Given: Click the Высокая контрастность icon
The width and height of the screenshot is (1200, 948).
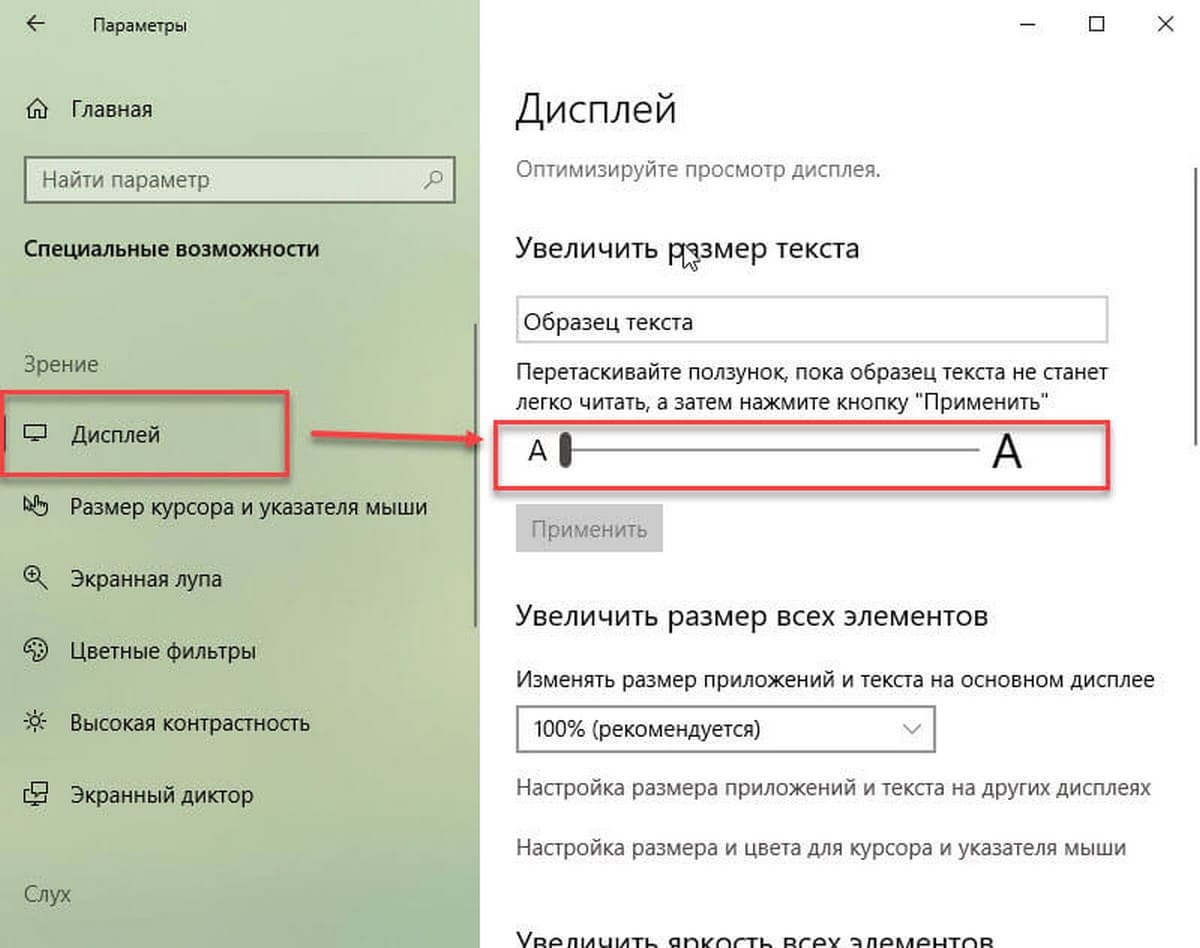Looking at the screenshot, I should click(38, 722).
